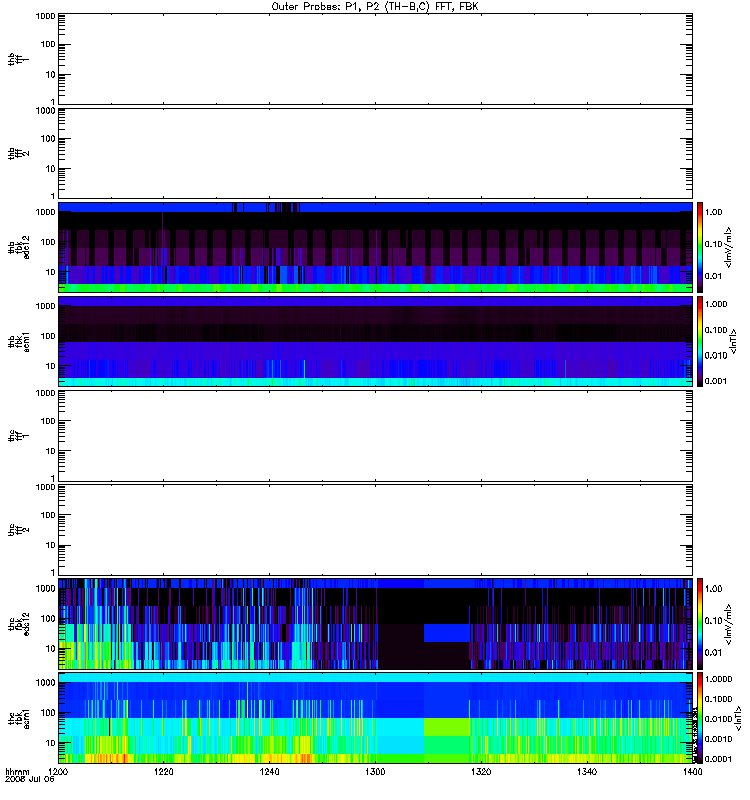Click the thc fbk scm1 spectrogram
750x800 pixels.
pyautogui.click(x=375, y=718)
